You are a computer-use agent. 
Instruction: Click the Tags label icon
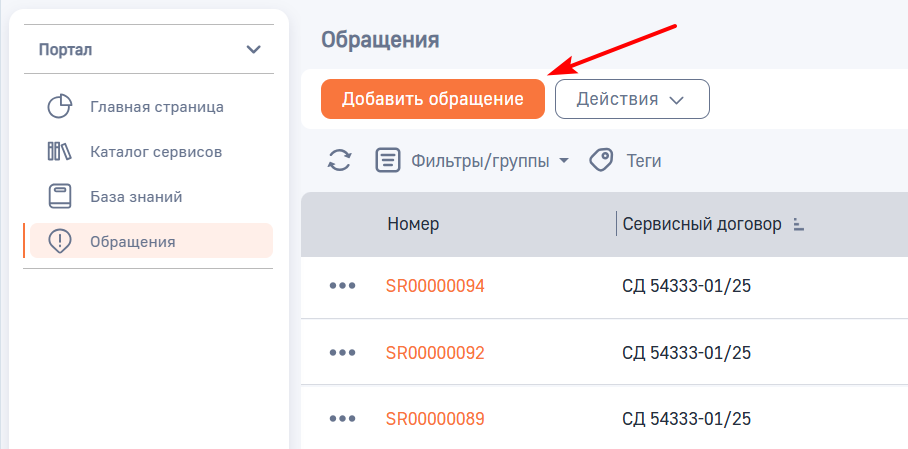click(601, 160)
